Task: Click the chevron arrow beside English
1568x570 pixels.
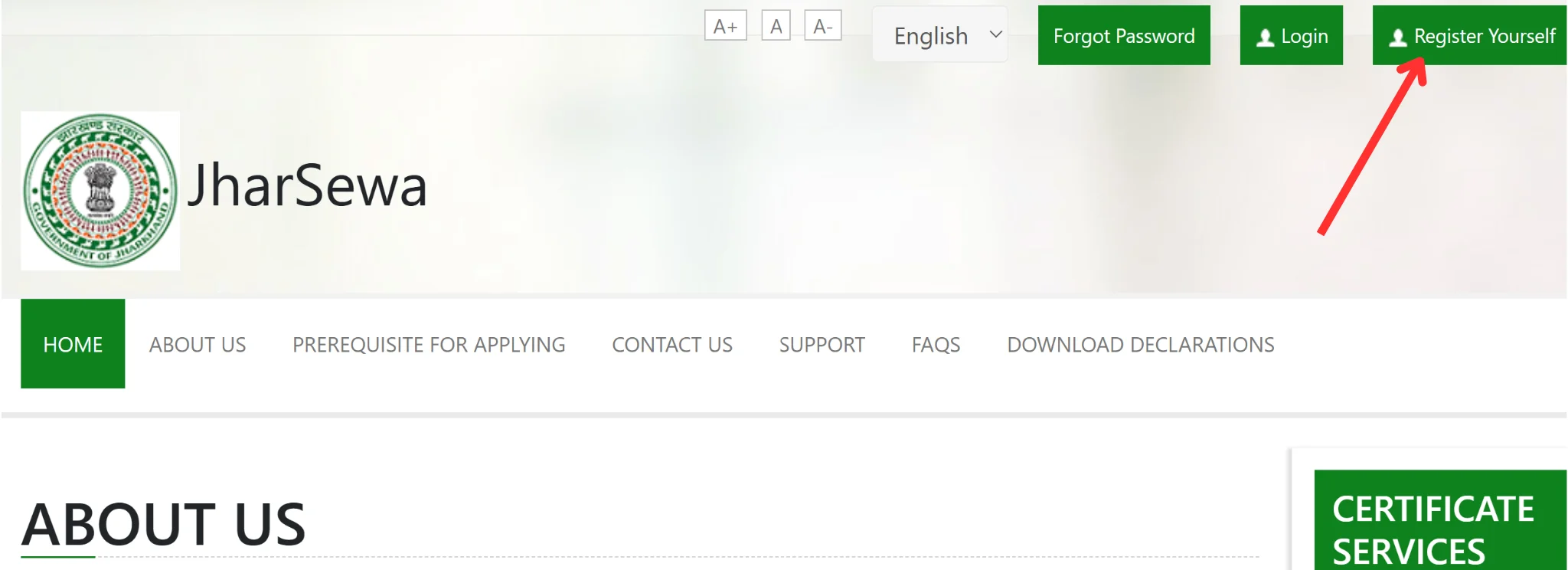Action: coord(995,34)
